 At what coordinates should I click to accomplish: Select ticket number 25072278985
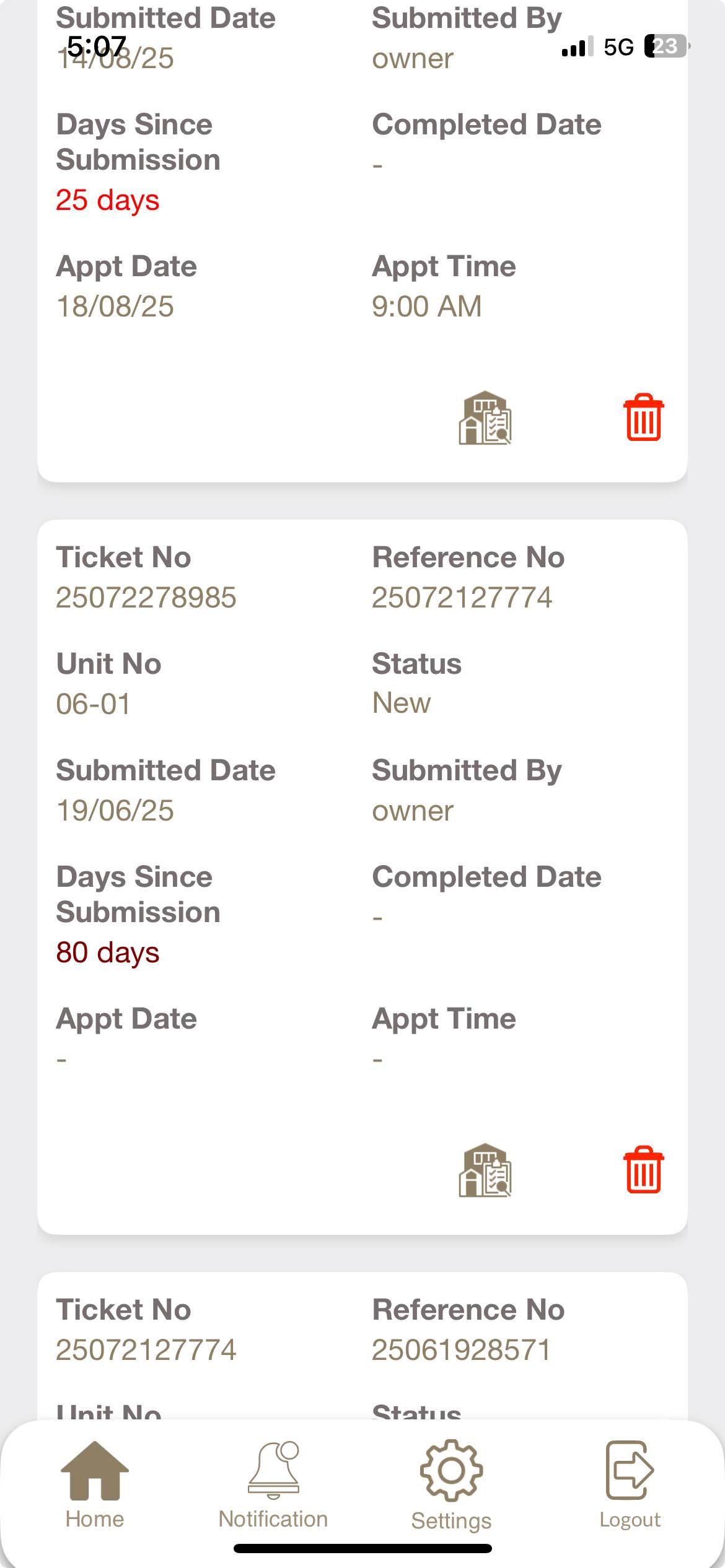(x=146, y=598)
